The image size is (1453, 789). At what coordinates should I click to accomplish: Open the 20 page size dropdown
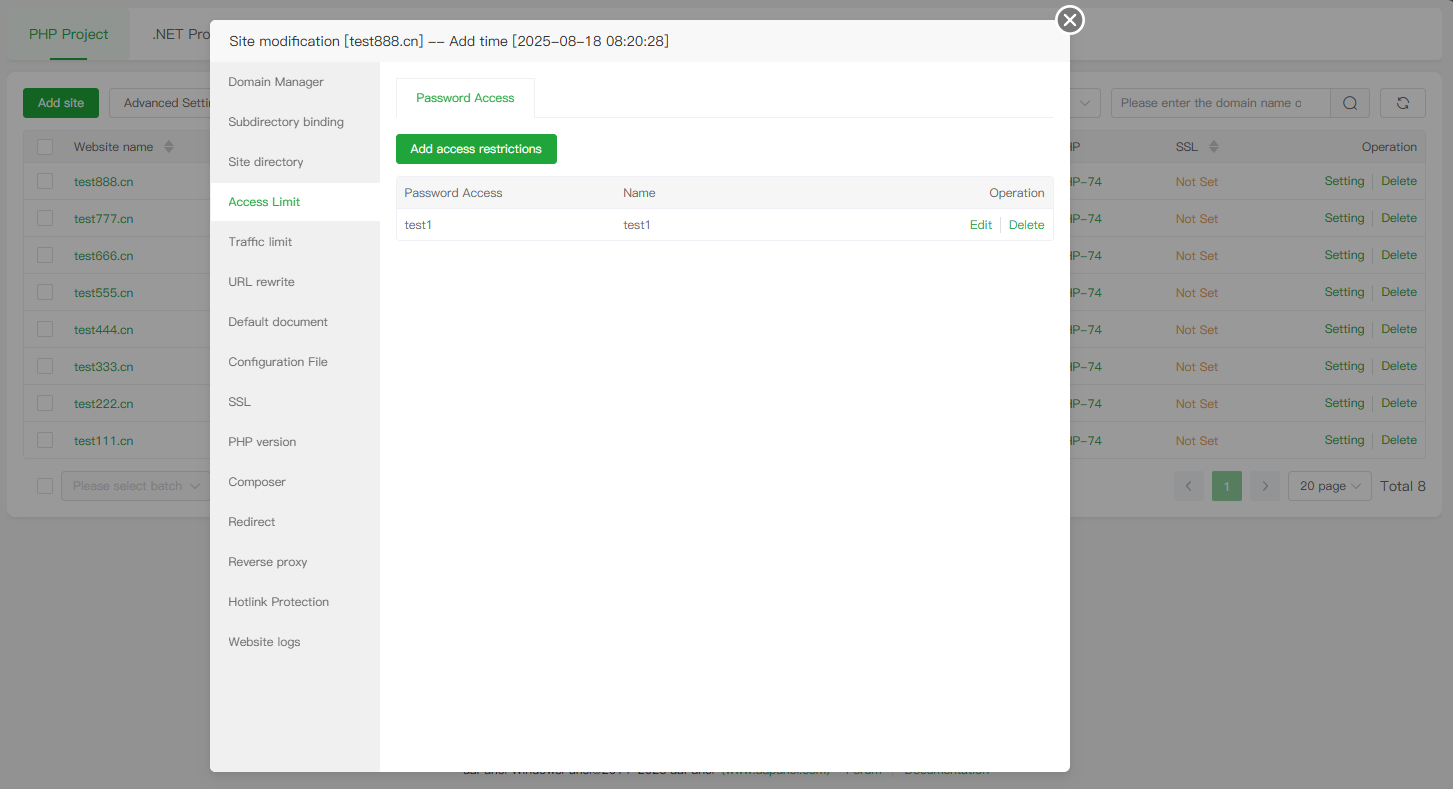(1329, 486)
